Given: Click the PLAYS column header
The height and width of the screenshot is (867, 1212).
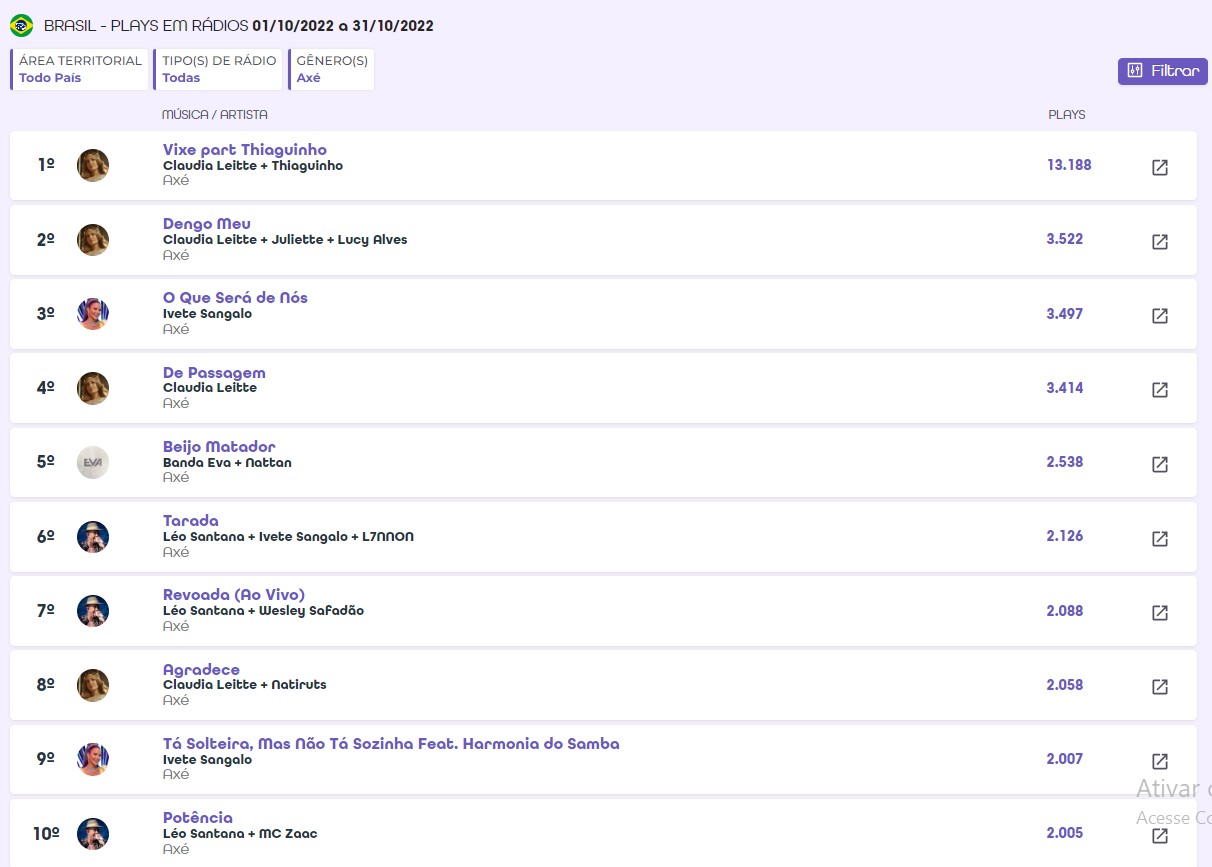Looking at the screenshot, I should click(x=1067, y=115).
